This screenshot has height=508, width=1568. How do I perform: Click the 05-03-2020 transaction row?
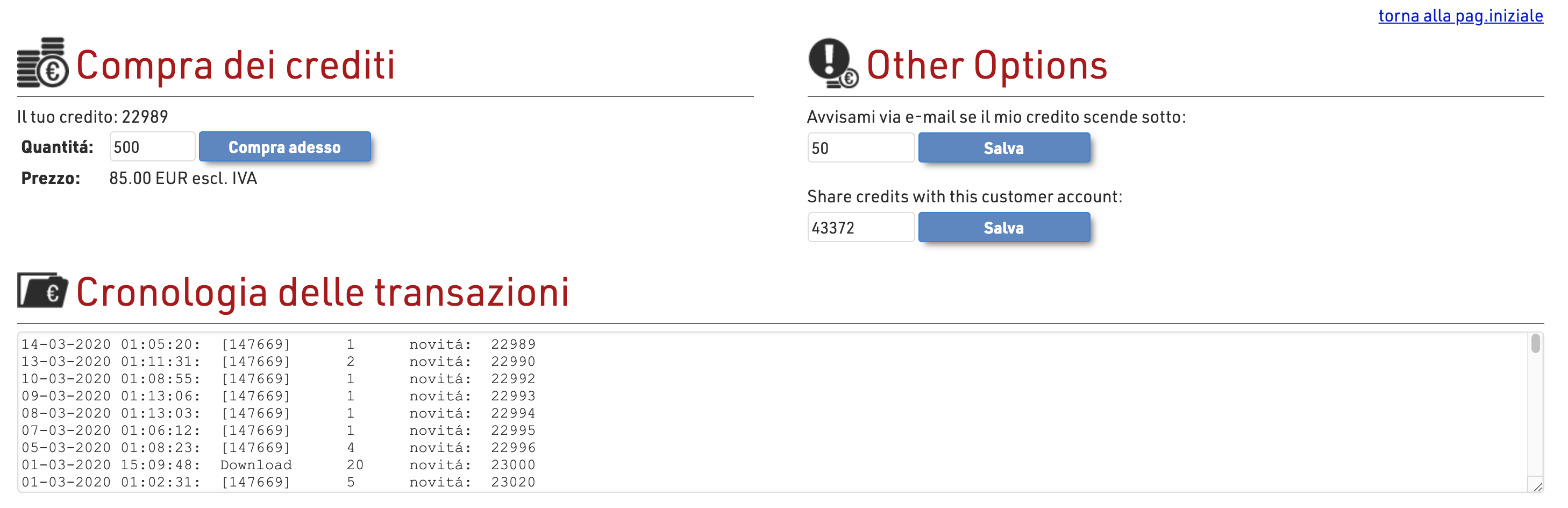point(279,448)
